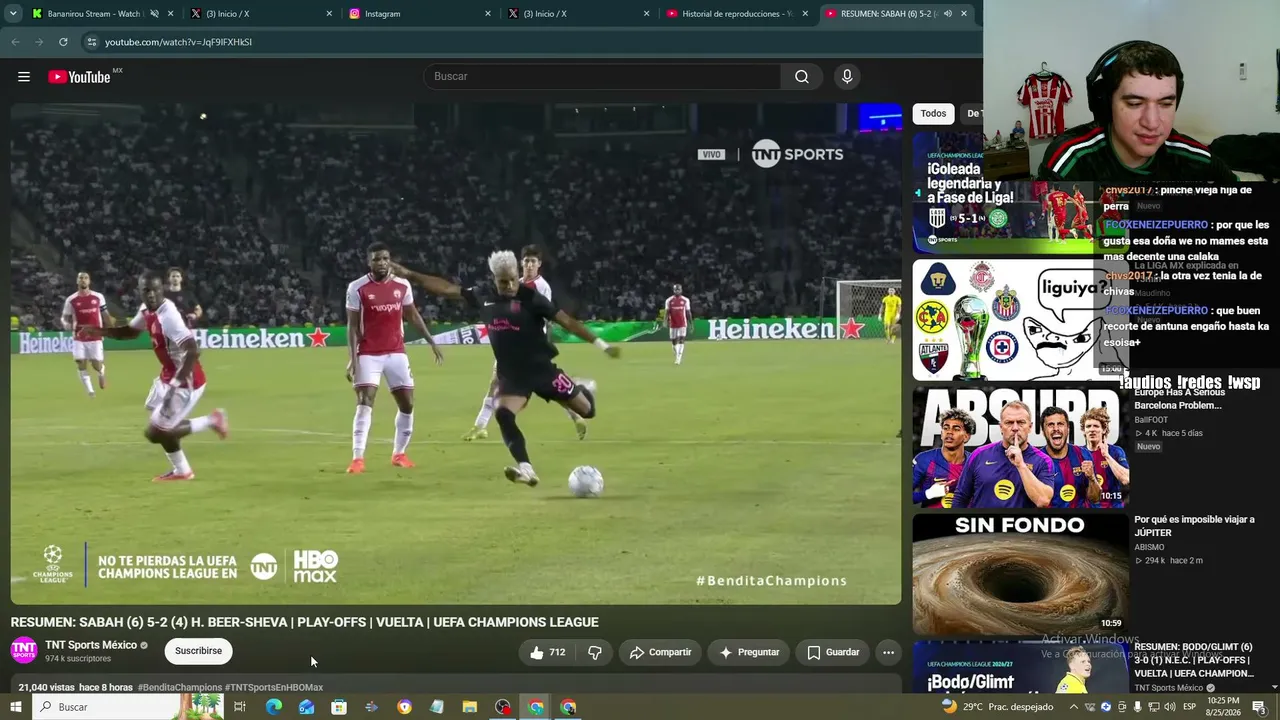View site information icon in address bar
This screenshot has width=1280, height=720.
(x=91, y=42)
